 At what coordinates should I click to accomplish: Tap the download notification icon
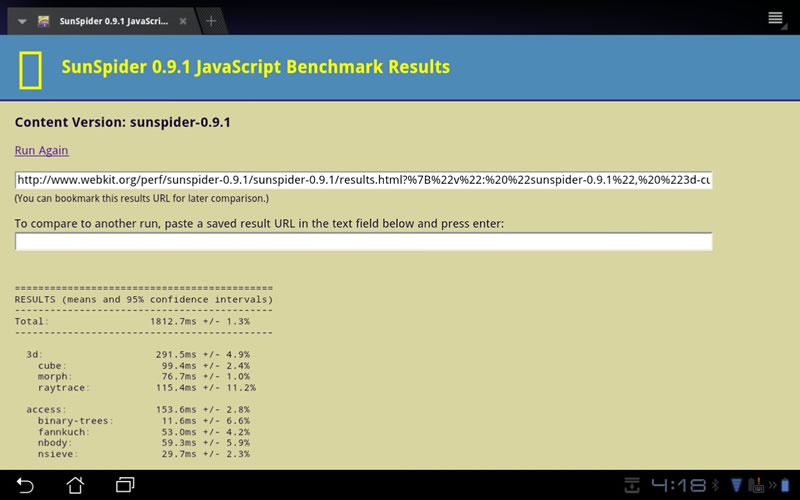click(x=632, y=485)
